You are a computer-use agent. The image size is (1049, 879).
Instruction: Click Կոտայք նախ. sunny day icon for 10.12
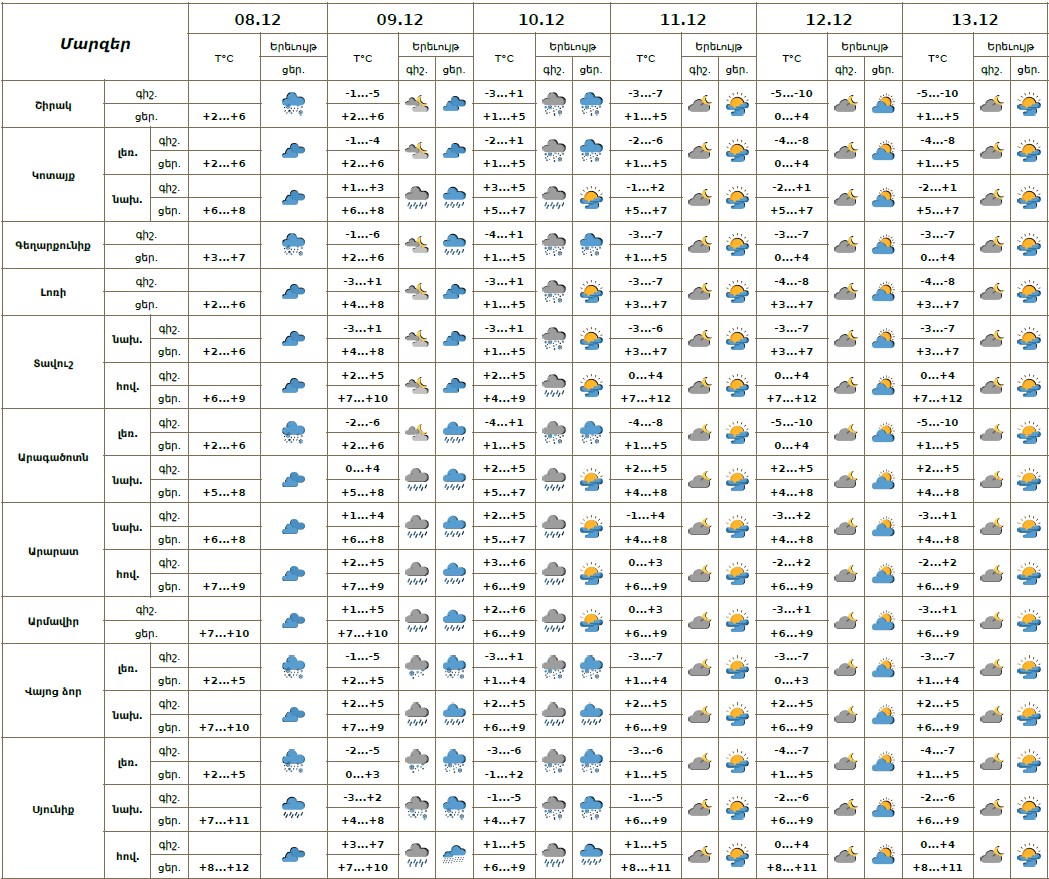pyautogui.click(x=591, y=197)
